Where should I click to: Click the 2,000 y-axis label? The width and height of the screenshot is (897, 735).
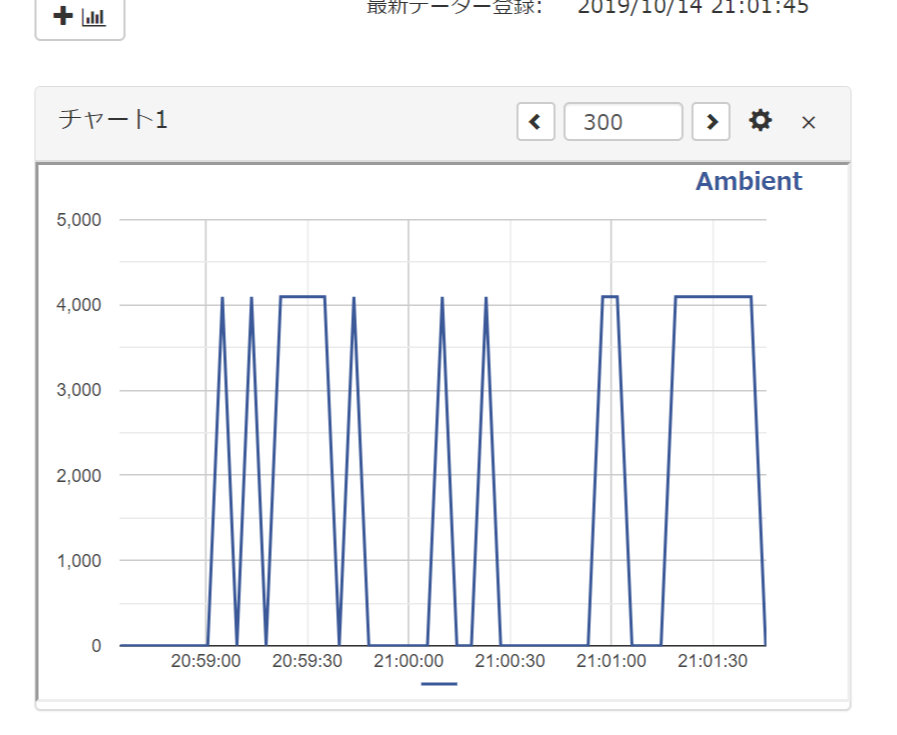click(78, 475)
